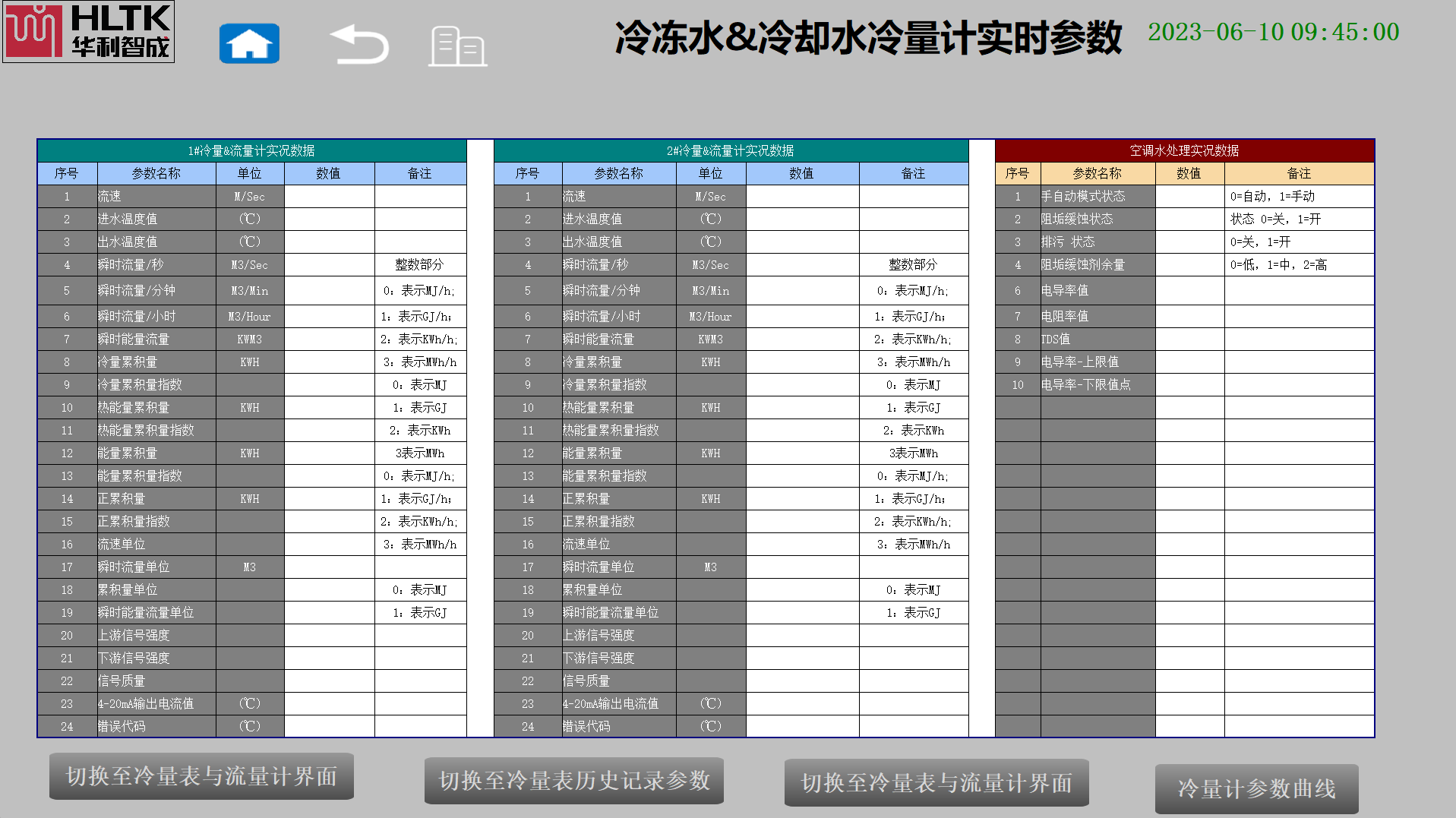Click the 电导率值 value cell
This screenshot has height=818, width=1456.
coord(1189,290)
